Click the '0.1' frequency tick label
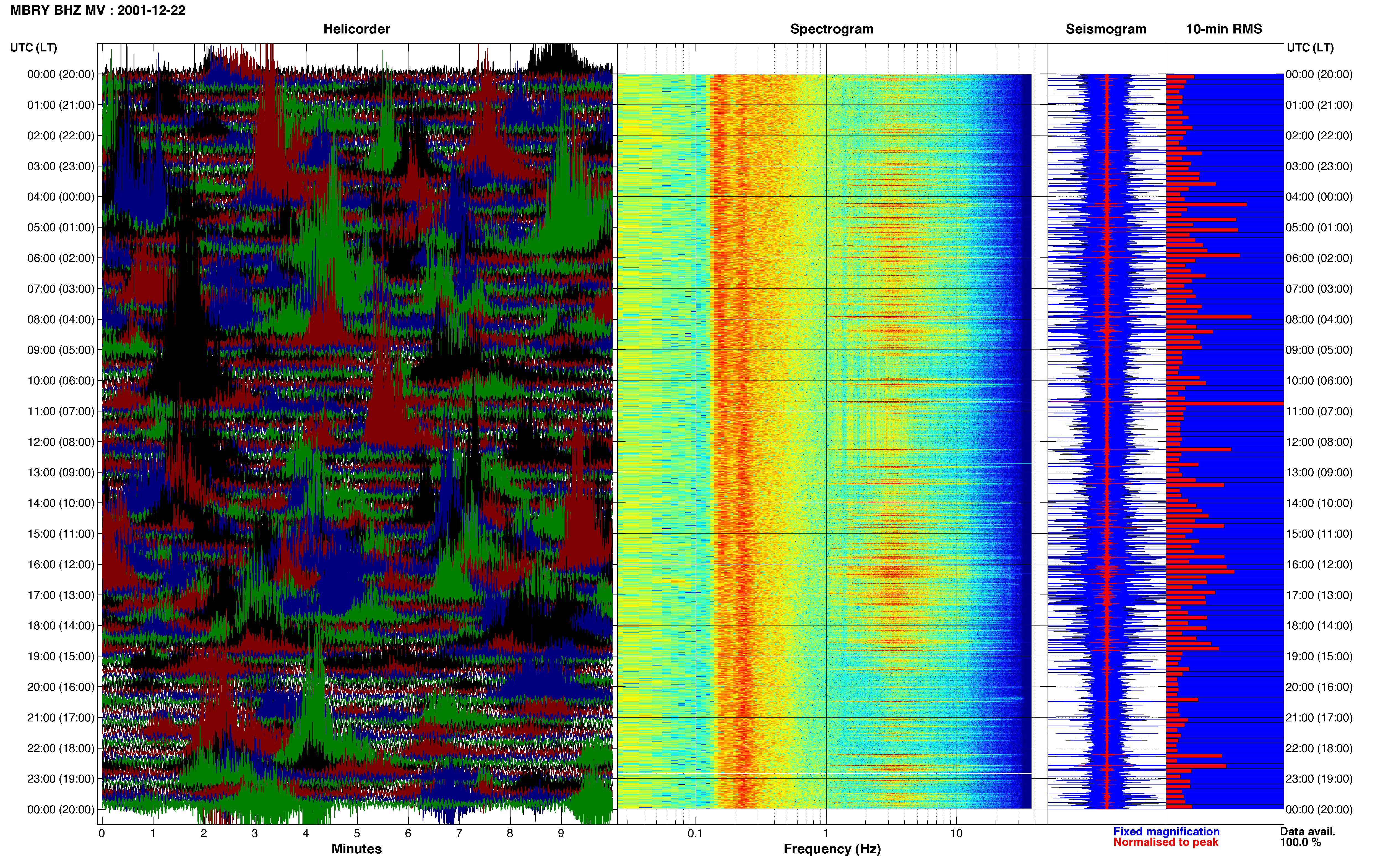Screen dimensions: 1388x868 (695, 833)
